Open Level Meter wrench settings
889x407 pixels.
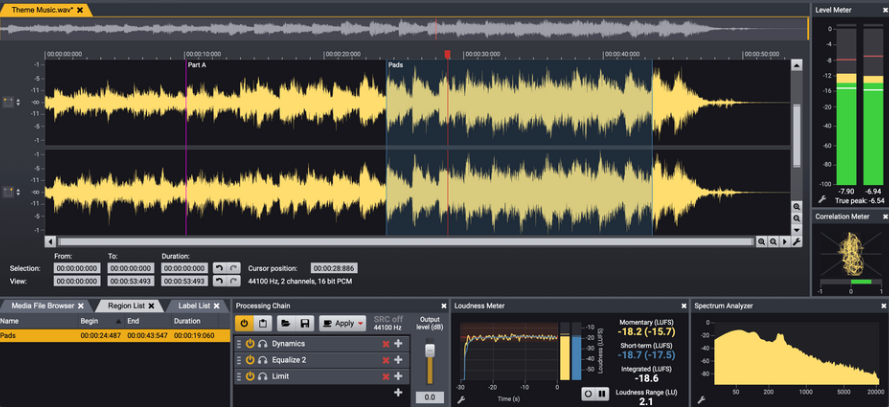[x=822, y=200]
